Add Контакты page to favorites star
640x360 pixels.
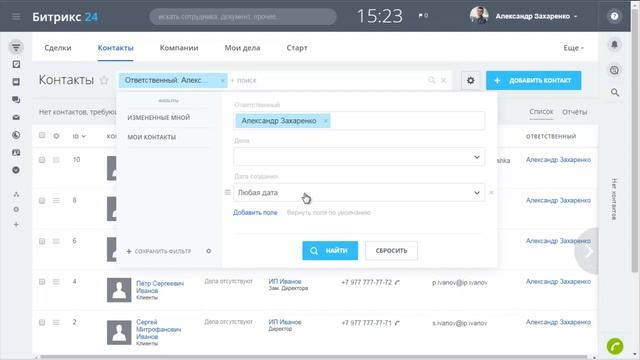[x=104, y=80]
